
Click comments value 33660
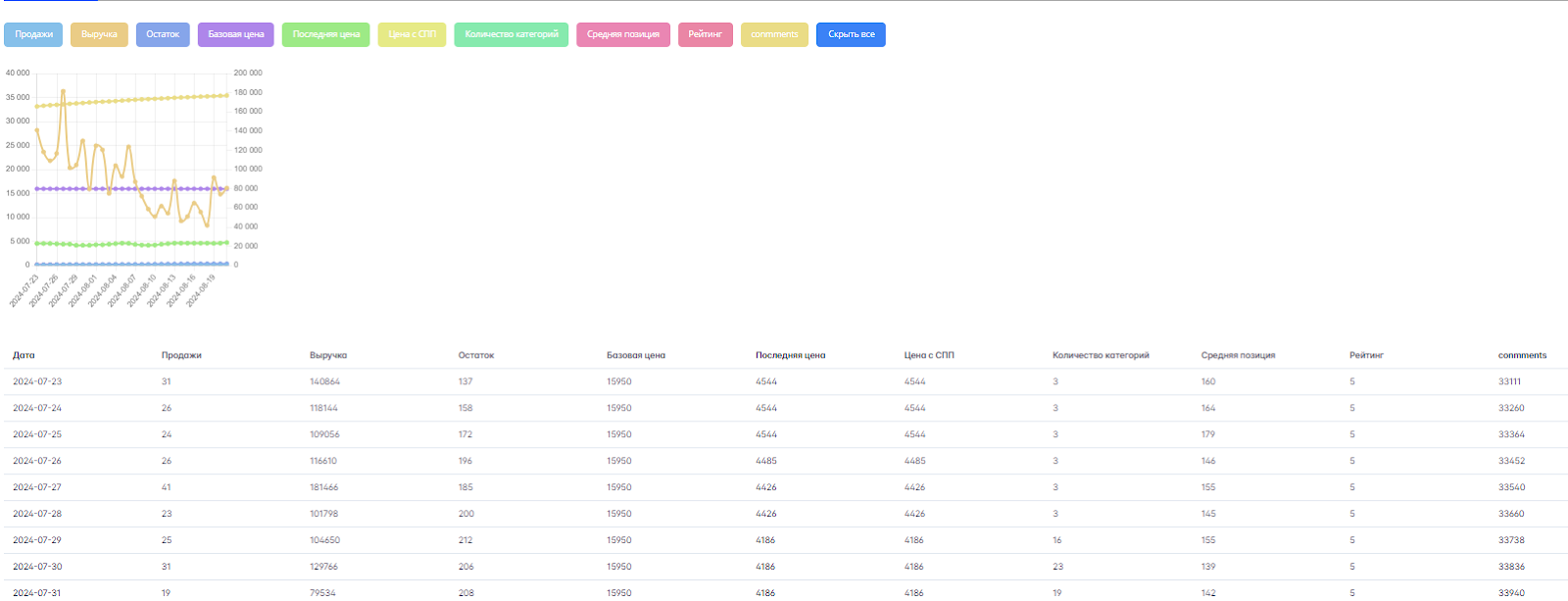[1512, 514]
